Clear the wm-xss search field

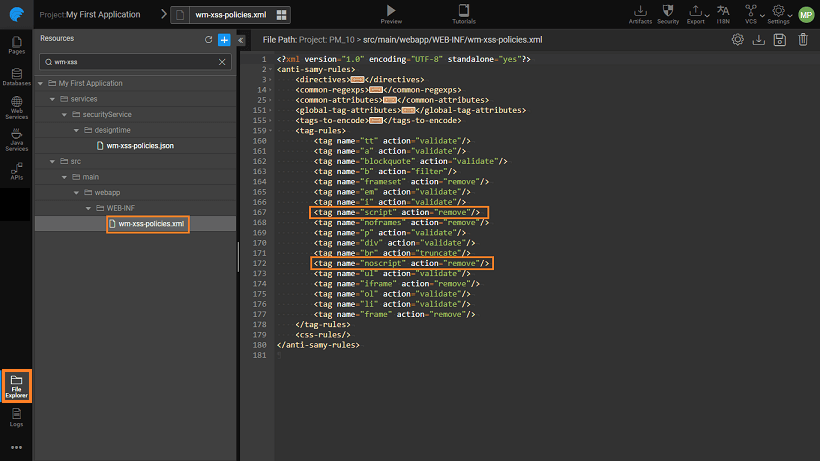coord(222,62)
